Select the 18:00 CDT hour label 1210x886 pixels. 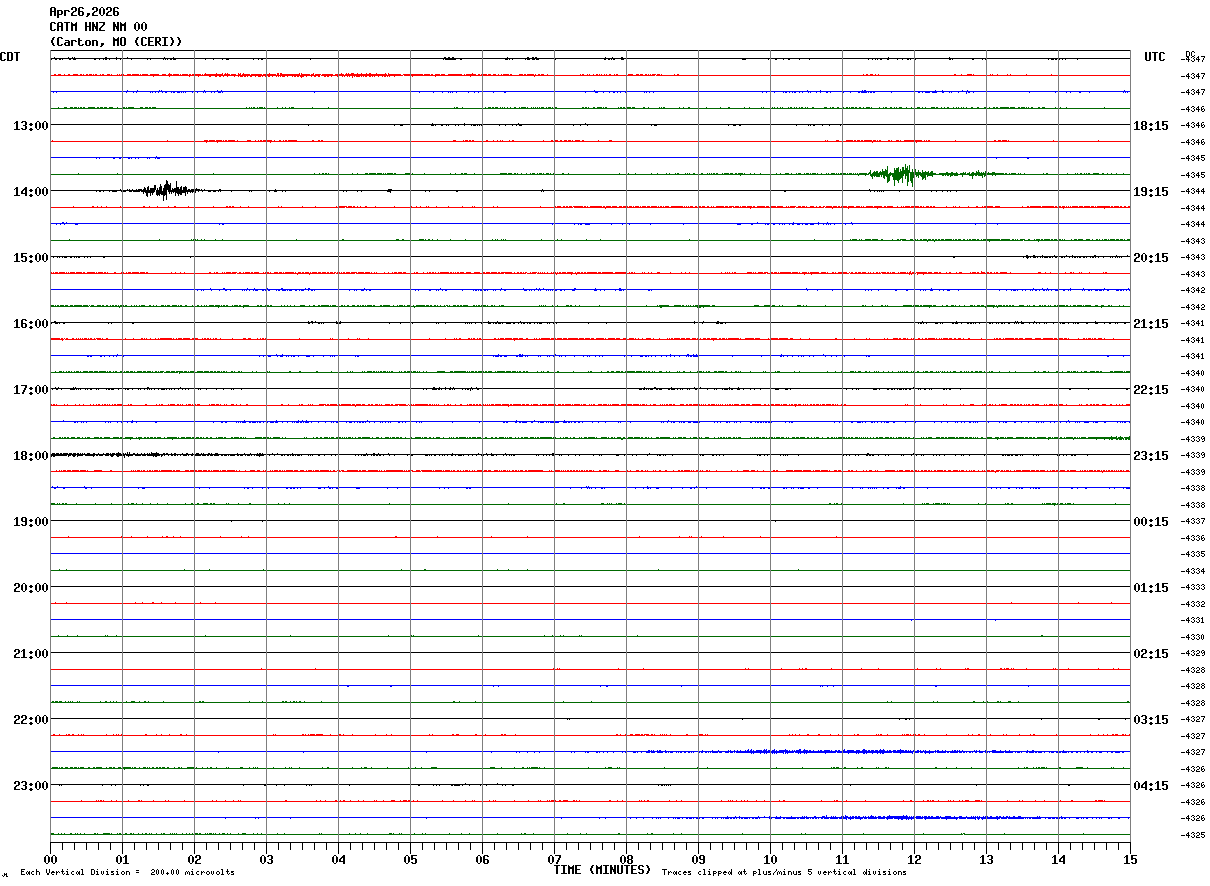[30, 455]
